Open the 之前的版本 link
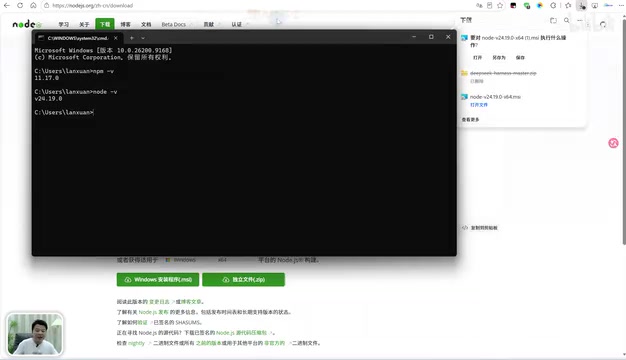Image resolution: width=626 pixels, height=360 pixels. 208,343
